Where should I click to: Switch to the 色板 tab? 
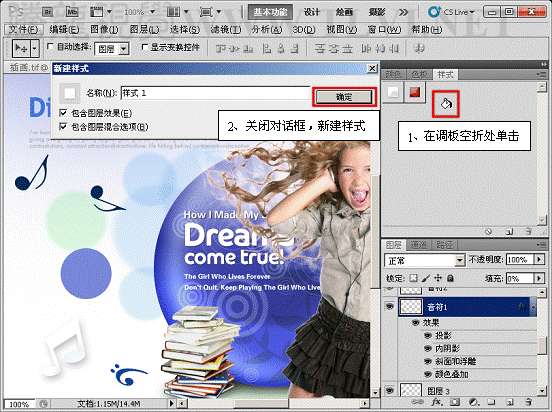419,74
